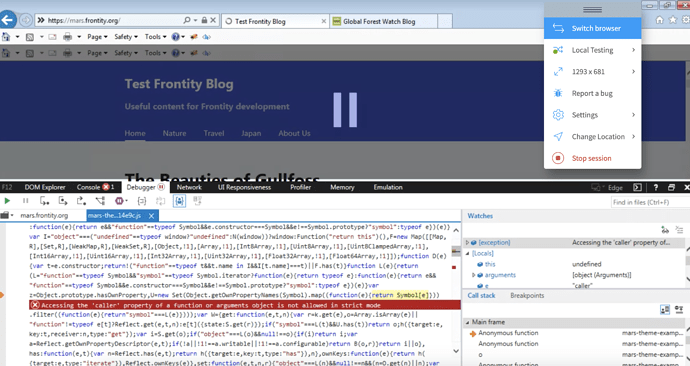Click the Add watch binoculars icon
Viewport: 690px width, 366px height.
pos(665,230)
